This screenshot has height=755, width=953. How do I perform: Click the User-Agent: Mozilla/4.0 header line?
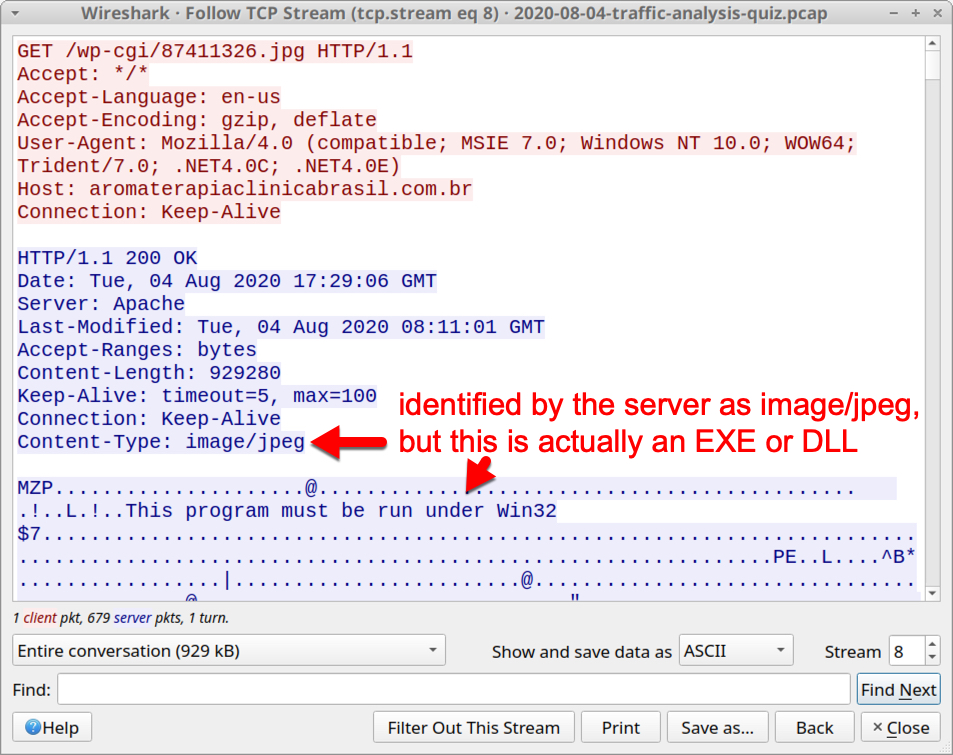coord(436,143)
